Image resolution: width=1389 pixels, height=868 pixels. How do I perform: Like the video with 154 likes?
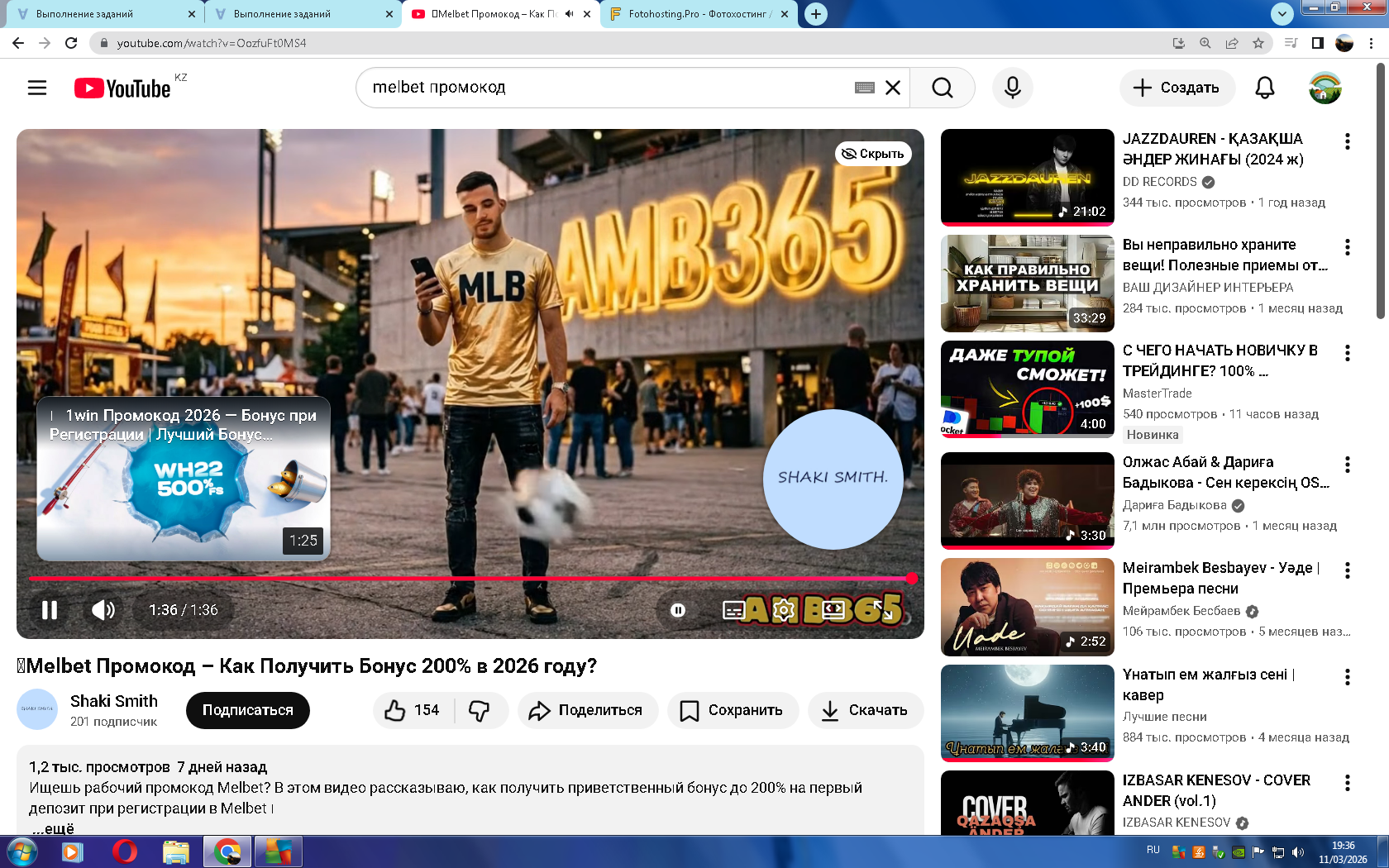413,710
